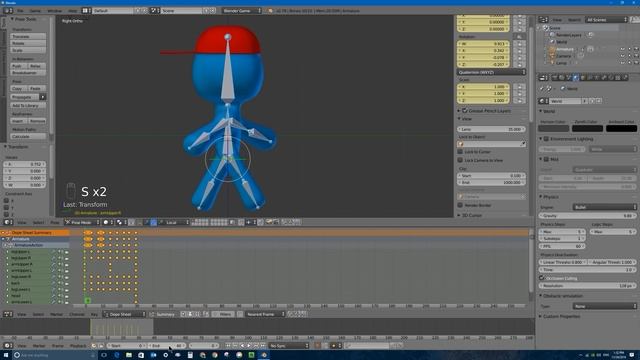
Task: Open File Explorer from the taskbar
Action: [x=129, y=355]
